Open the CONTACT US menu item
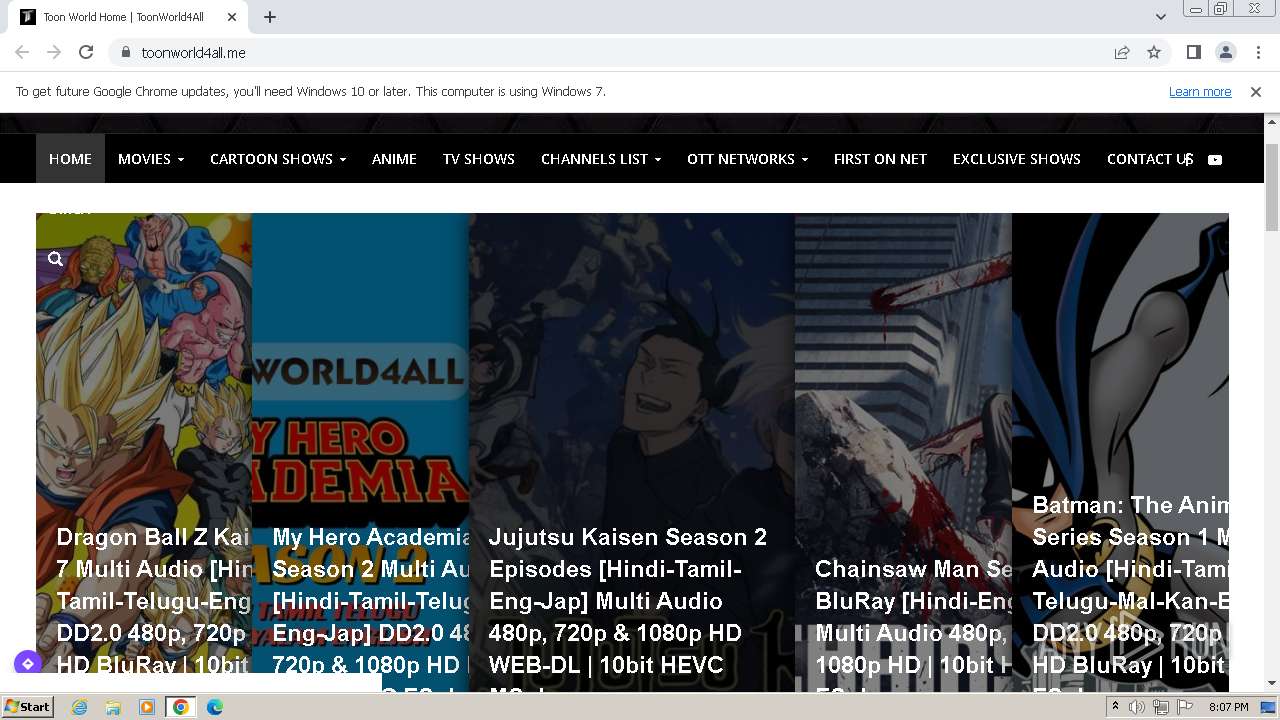 tap(1150, 159)
